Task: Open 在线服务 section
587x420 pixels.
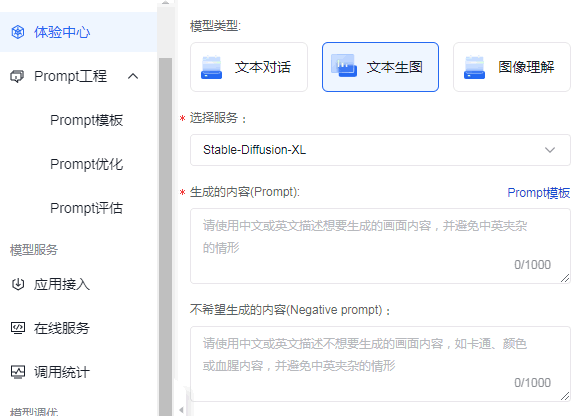Action: coord(62,328)
